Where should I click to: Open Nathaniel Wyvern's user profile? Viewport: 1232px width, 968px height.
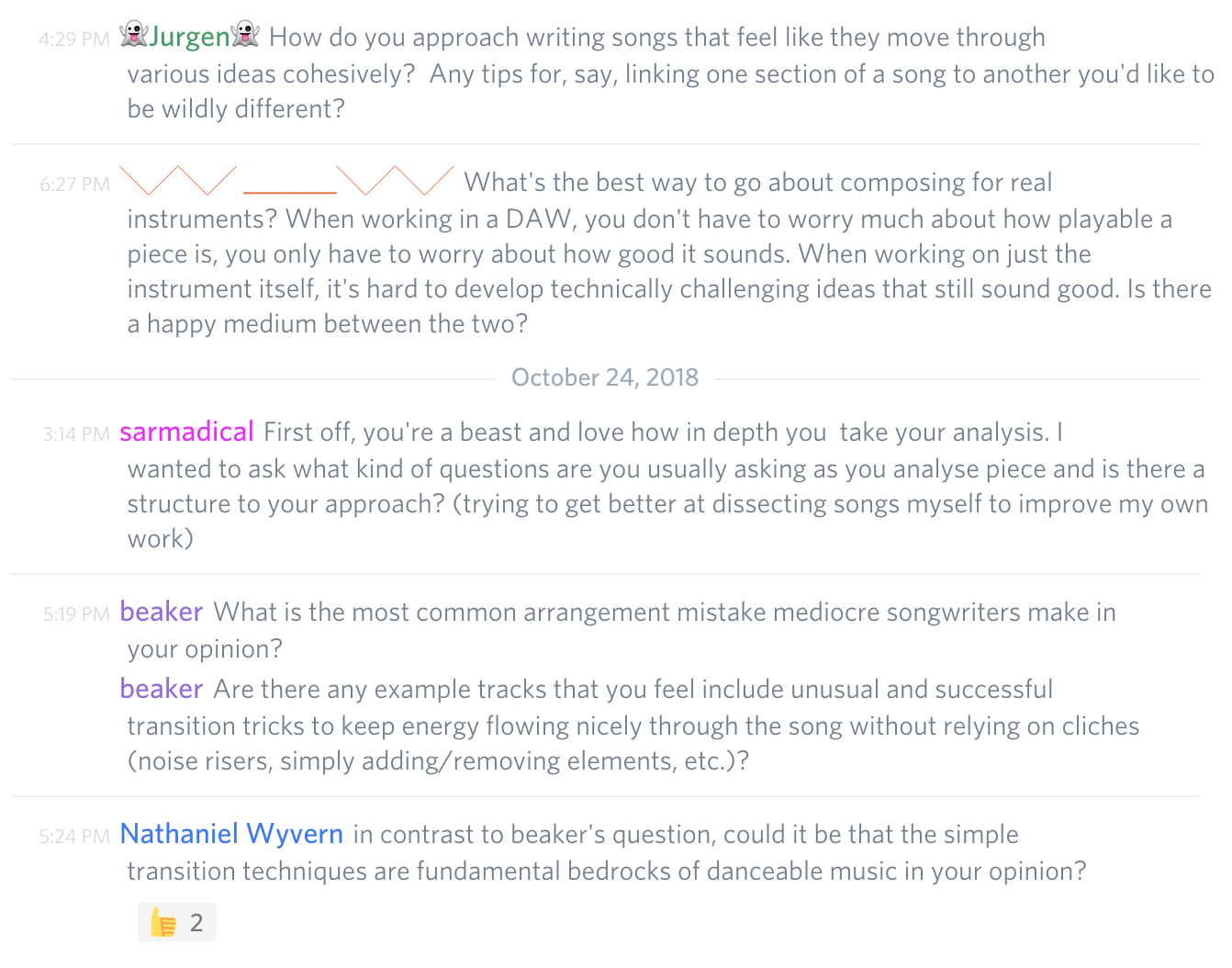[230, 834]
